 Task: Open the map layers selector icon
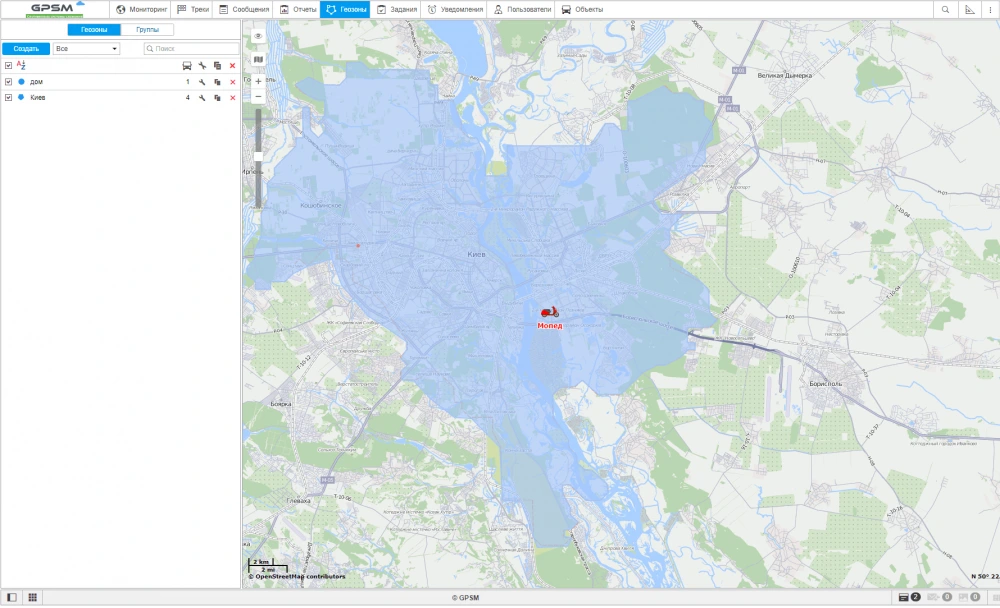258,59
